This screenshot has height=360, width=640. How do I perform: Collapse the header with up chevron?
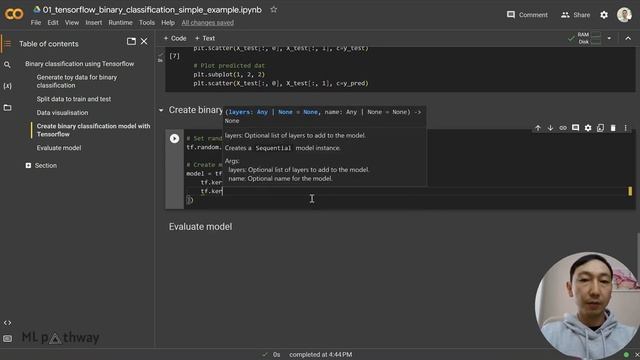(x=628, y=38)
